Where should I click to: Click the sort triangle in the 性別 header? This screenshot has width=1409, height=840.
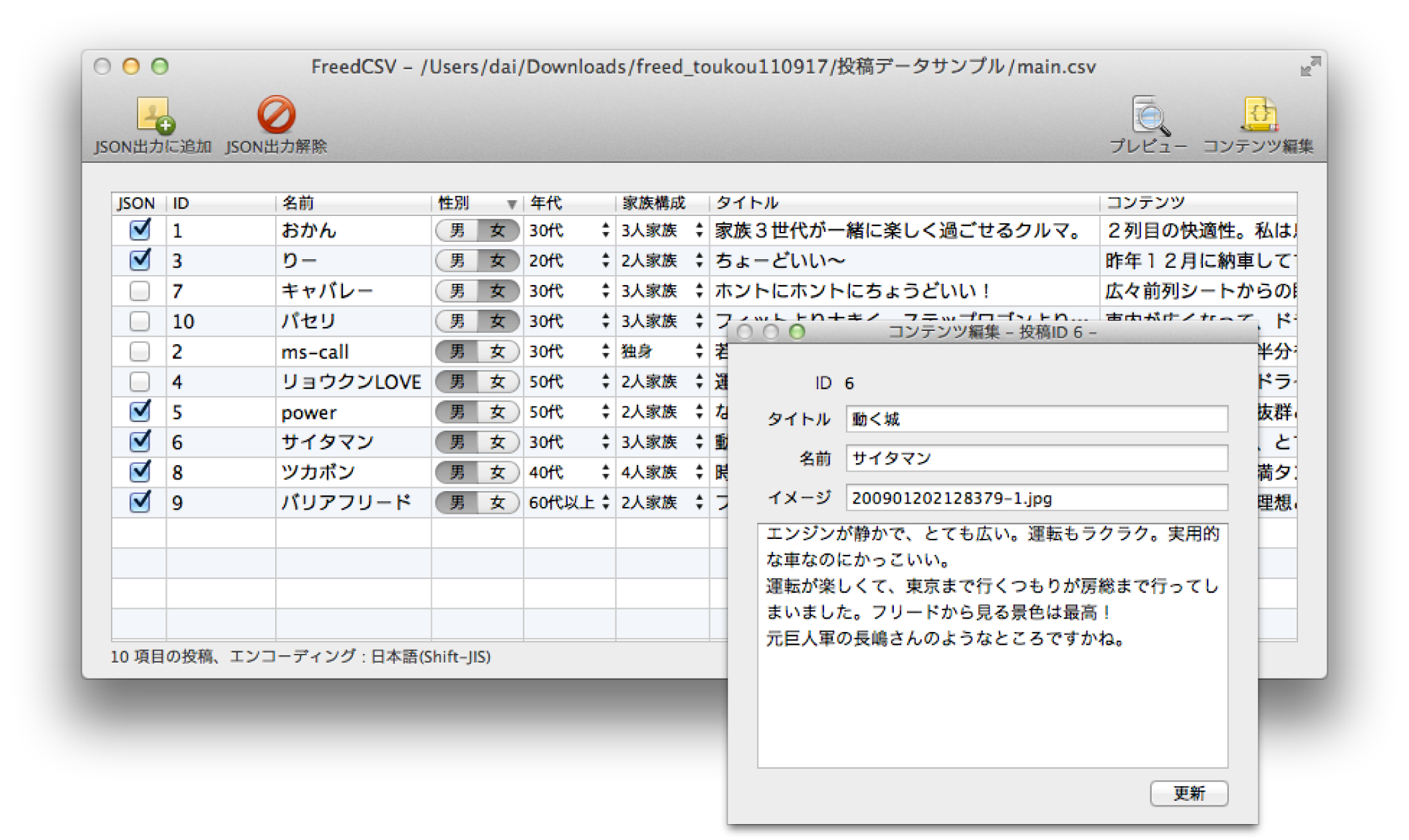[511, 204]
